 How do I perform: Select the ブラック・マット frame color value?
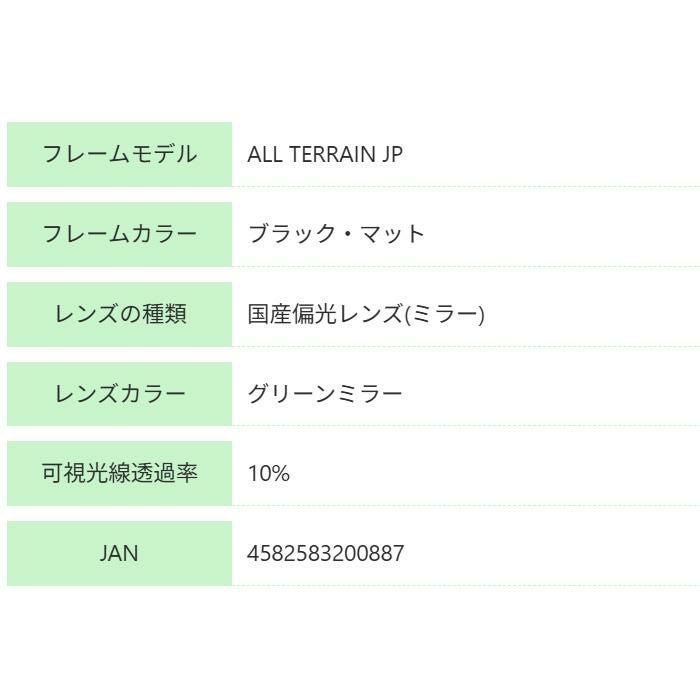tap(336, 234)
